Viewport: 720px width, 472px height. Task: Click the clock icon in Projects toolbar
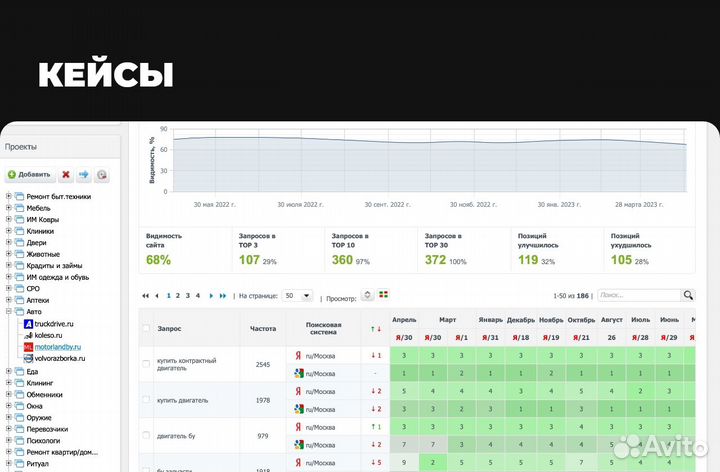tap(101, 174)
